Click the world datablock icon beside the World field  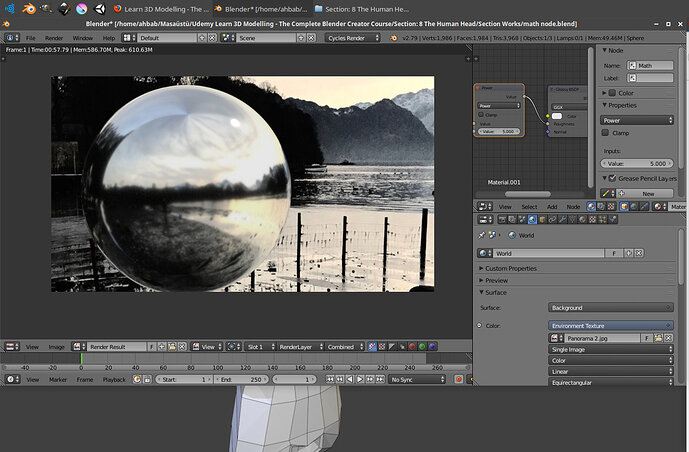click(x=484, y=254)
